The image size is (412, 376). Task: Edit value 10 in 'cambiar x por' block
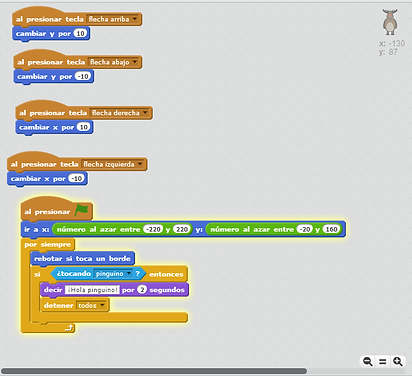point(84,127)
